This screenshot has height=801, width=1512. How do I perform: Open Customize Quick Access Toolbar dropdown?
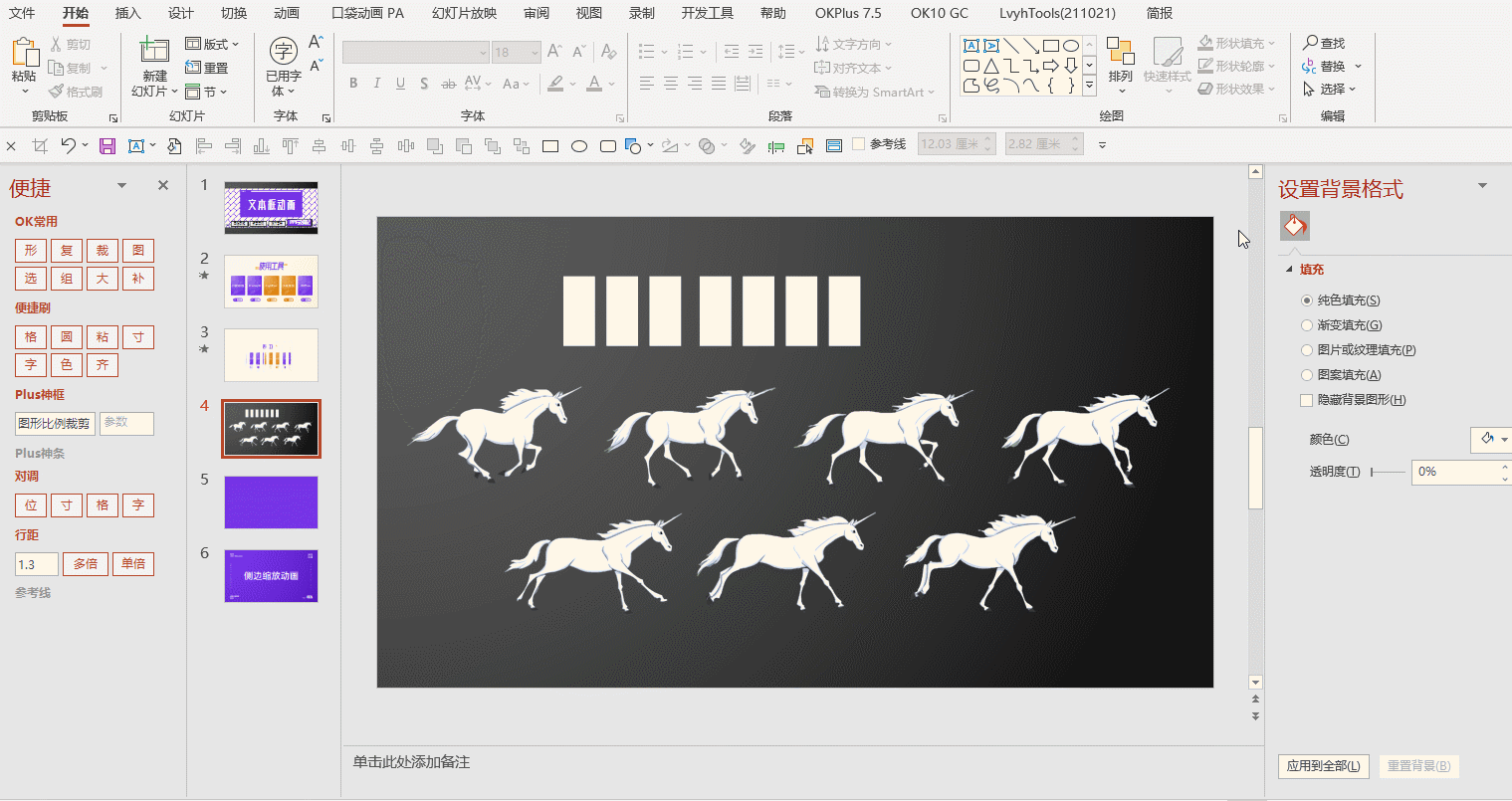click(x=1102, y=145)
